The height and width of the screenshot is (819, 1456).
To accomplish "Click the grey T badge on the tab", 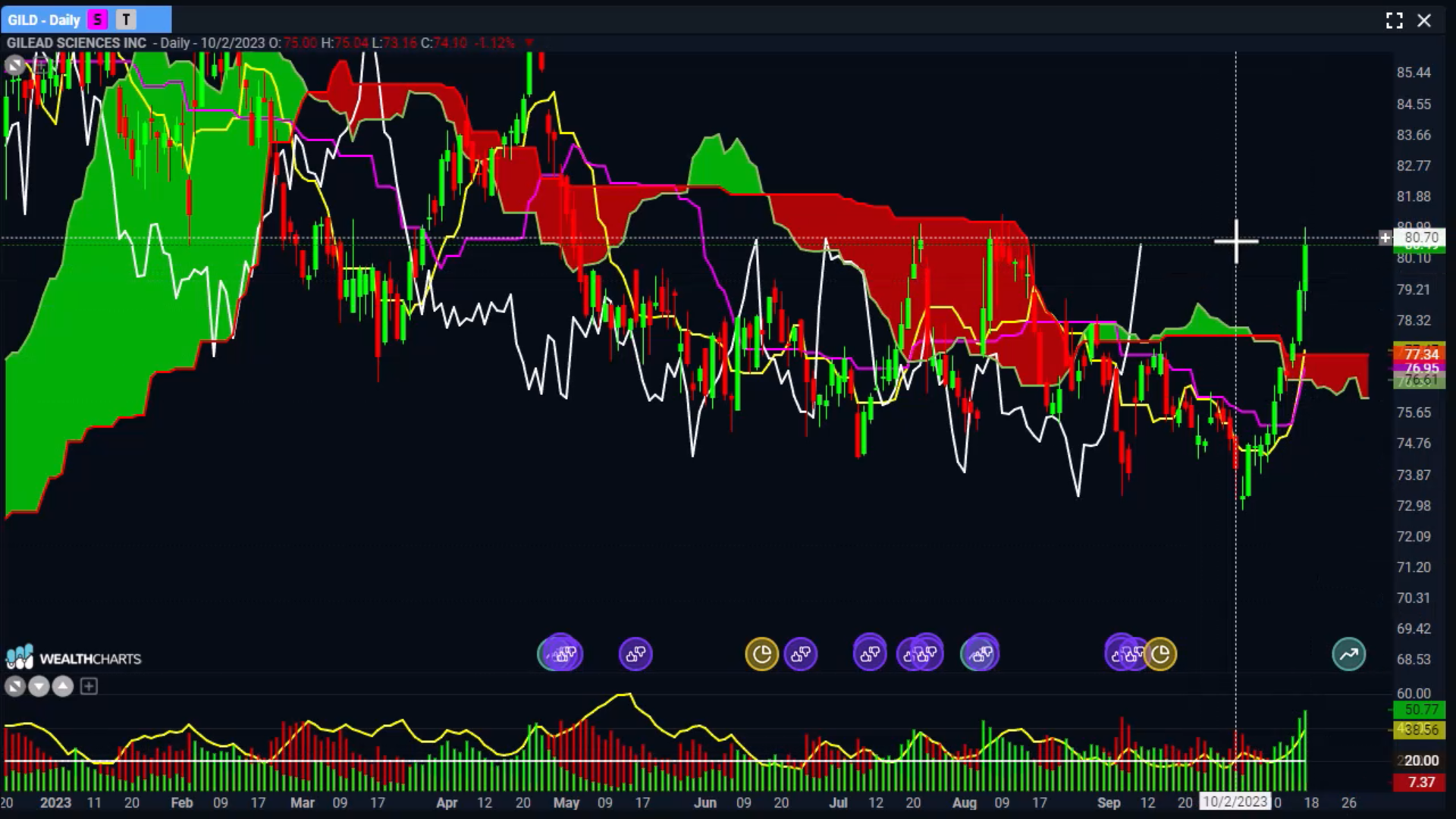I will (126, 20).
